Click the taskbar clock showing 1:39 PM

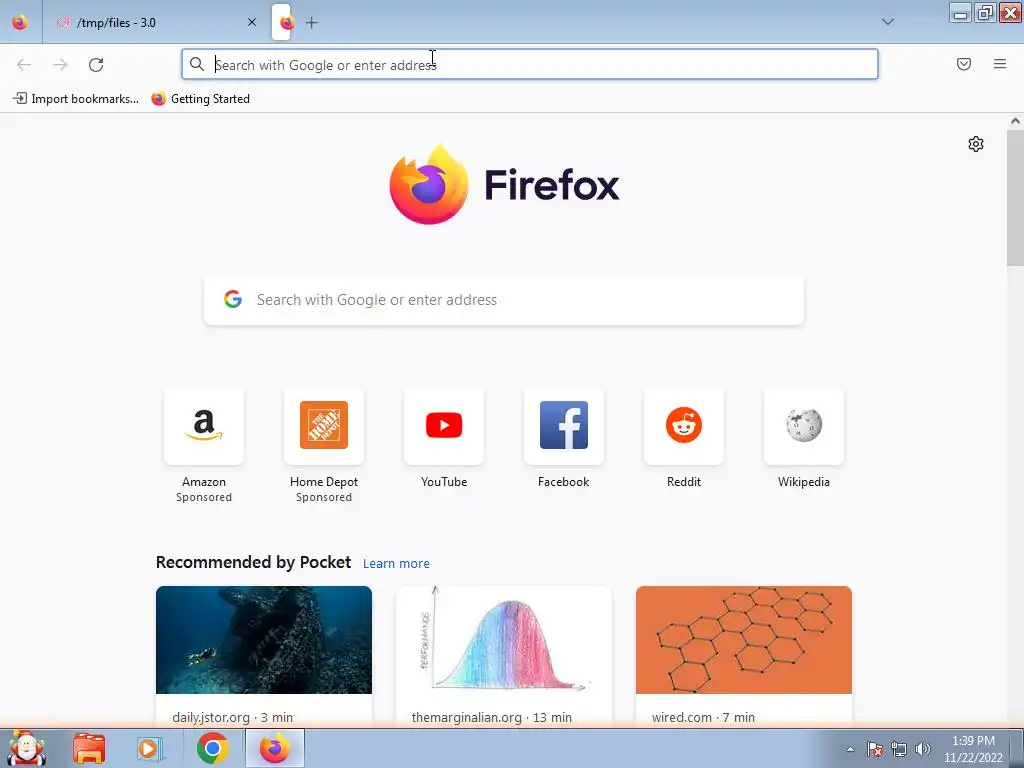(x=973, y=749)
